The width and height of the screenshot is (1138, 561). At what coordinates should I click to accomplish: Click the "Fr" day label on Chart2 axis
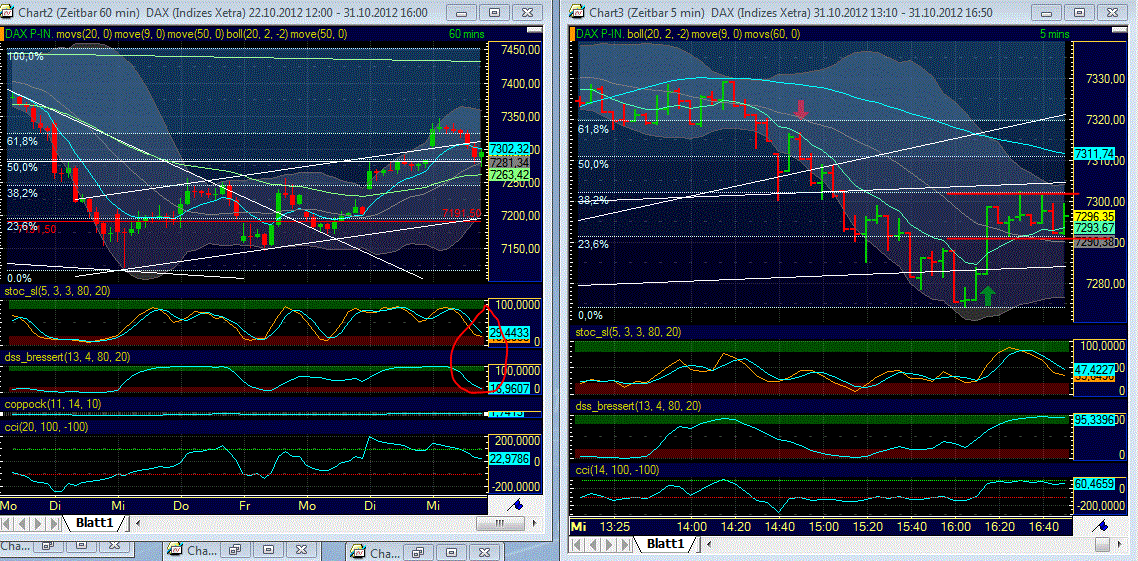244,504
